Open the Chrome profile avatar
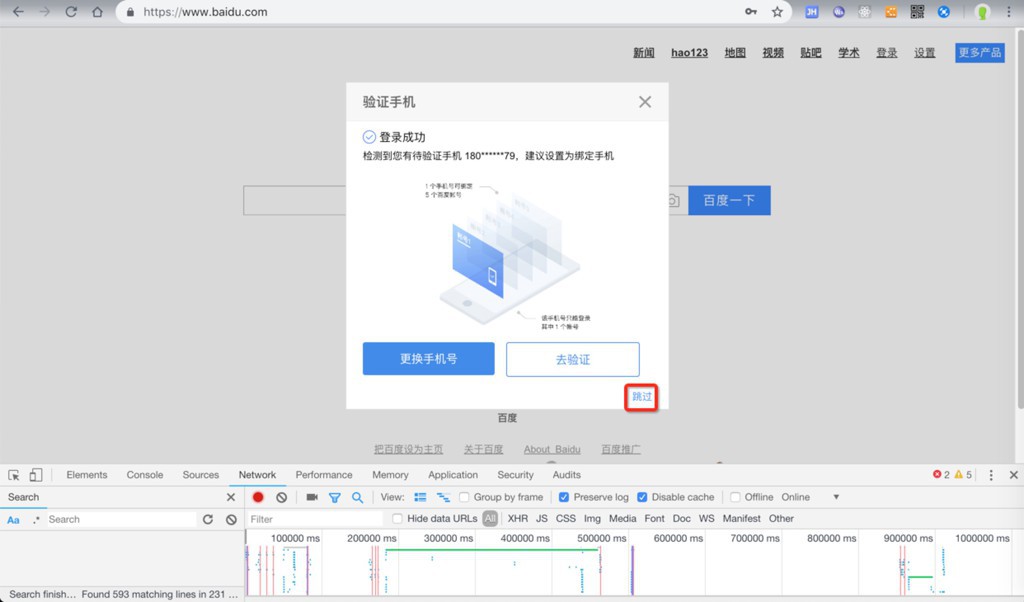Viewport: 1024px width, 602px height. (x=982, y=12)
